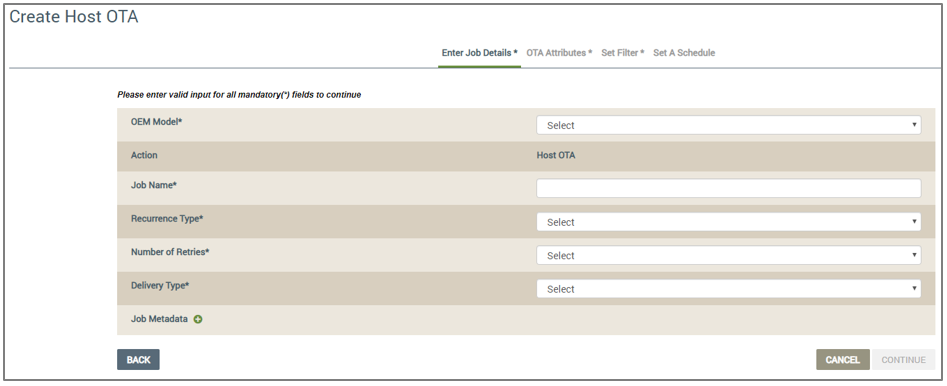Switch to the Enter Job Details tab
The width and height of the screenshot is (947, 386).
coord(480,53)
